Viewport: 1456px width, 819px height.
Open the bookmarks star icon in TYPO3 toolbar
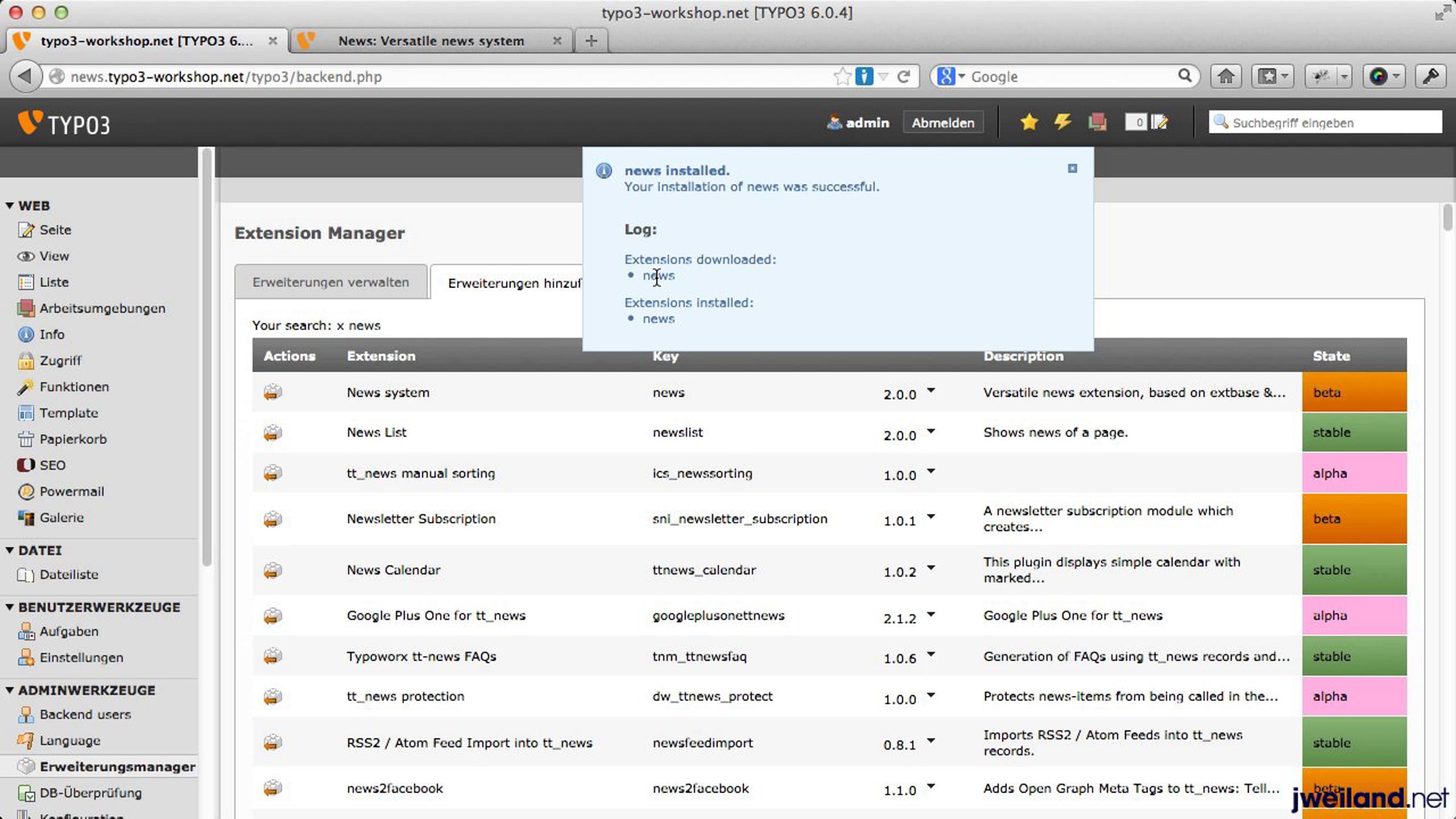1029,122
